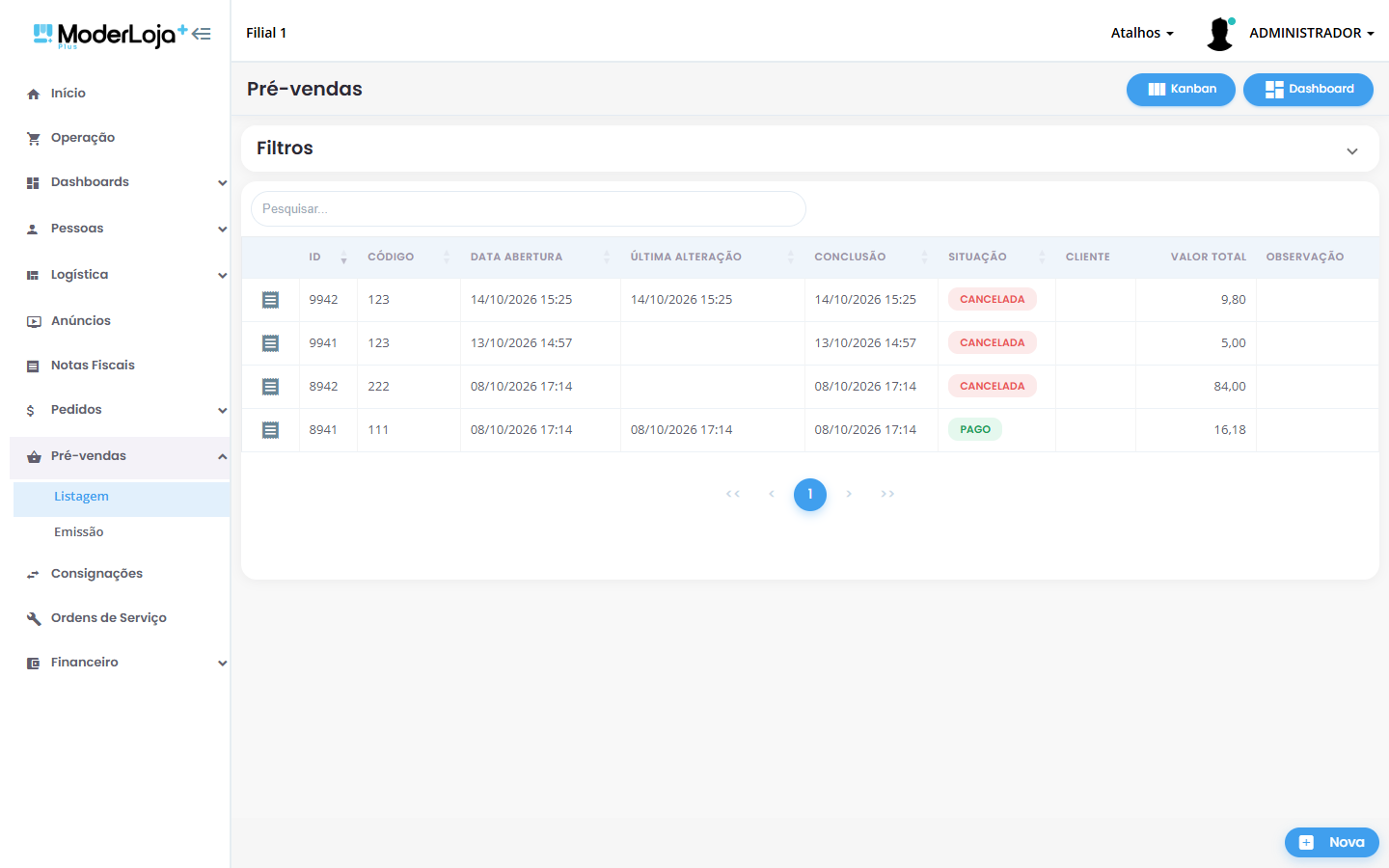This screenshot has height=868, width=1389.
Task: Open Notas Fiscais menu item
Action: pyautogui.click(x=93, y=366)
